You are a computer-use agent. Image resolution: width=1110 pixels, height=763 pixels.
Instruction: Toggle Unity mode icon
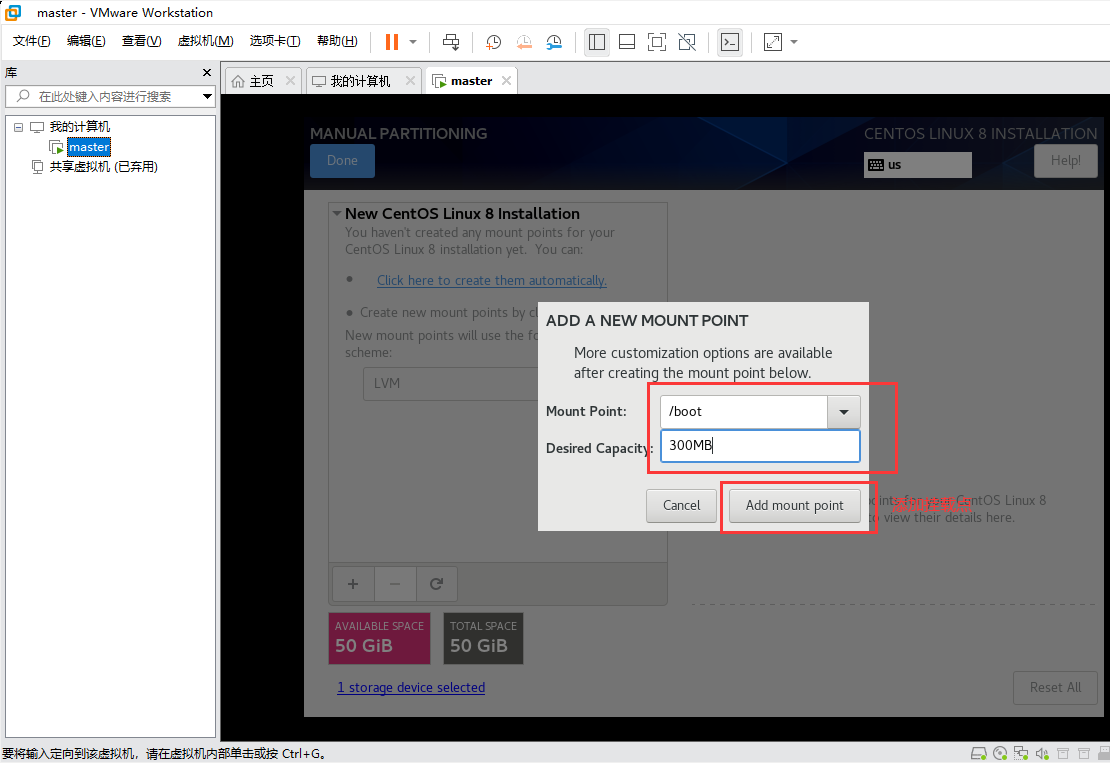(687, 42)
